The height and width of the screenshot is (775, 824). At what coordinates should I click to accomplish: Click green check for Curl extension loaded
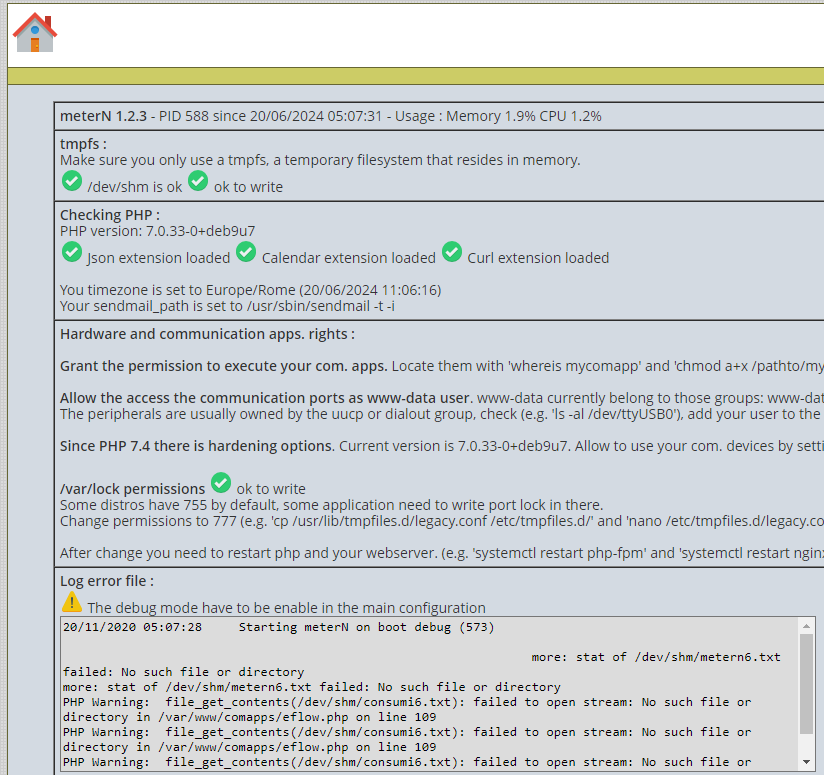click(452, 252)
